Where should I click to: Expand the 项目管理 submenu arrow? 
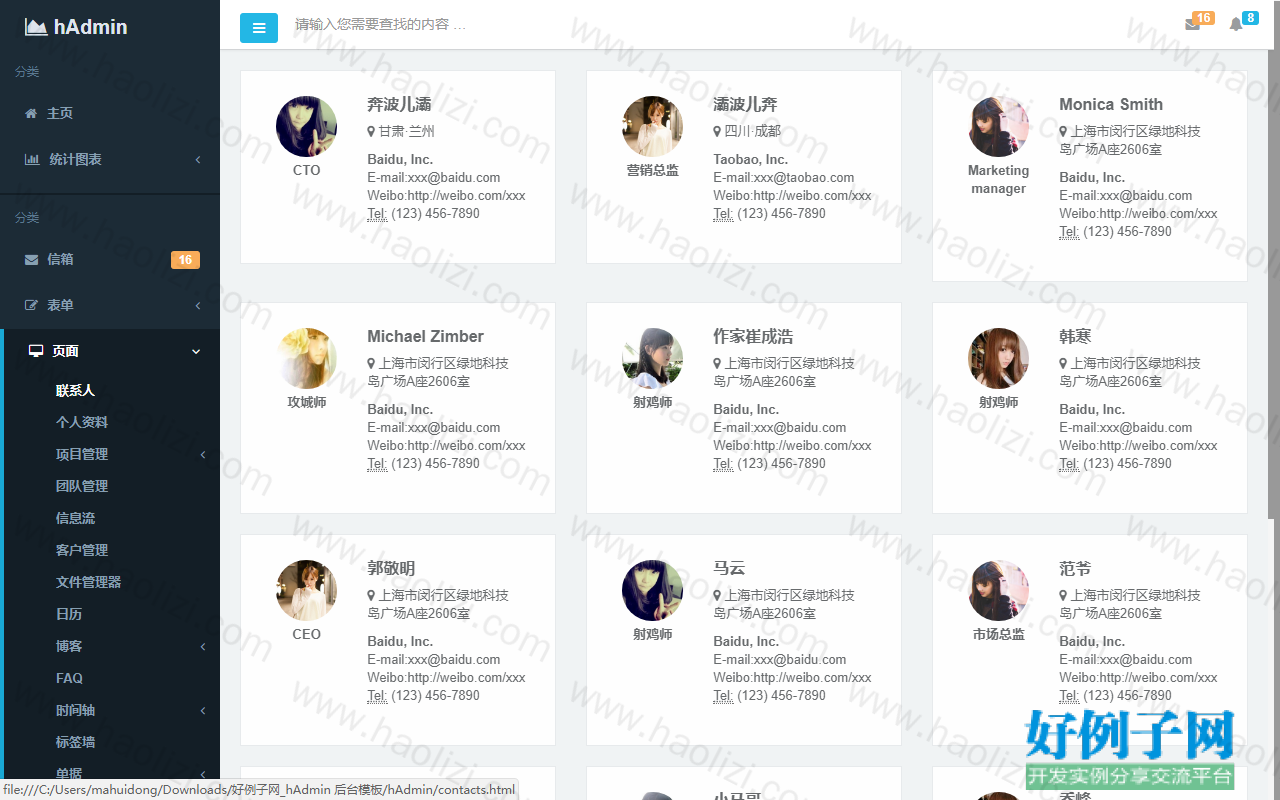203,455
